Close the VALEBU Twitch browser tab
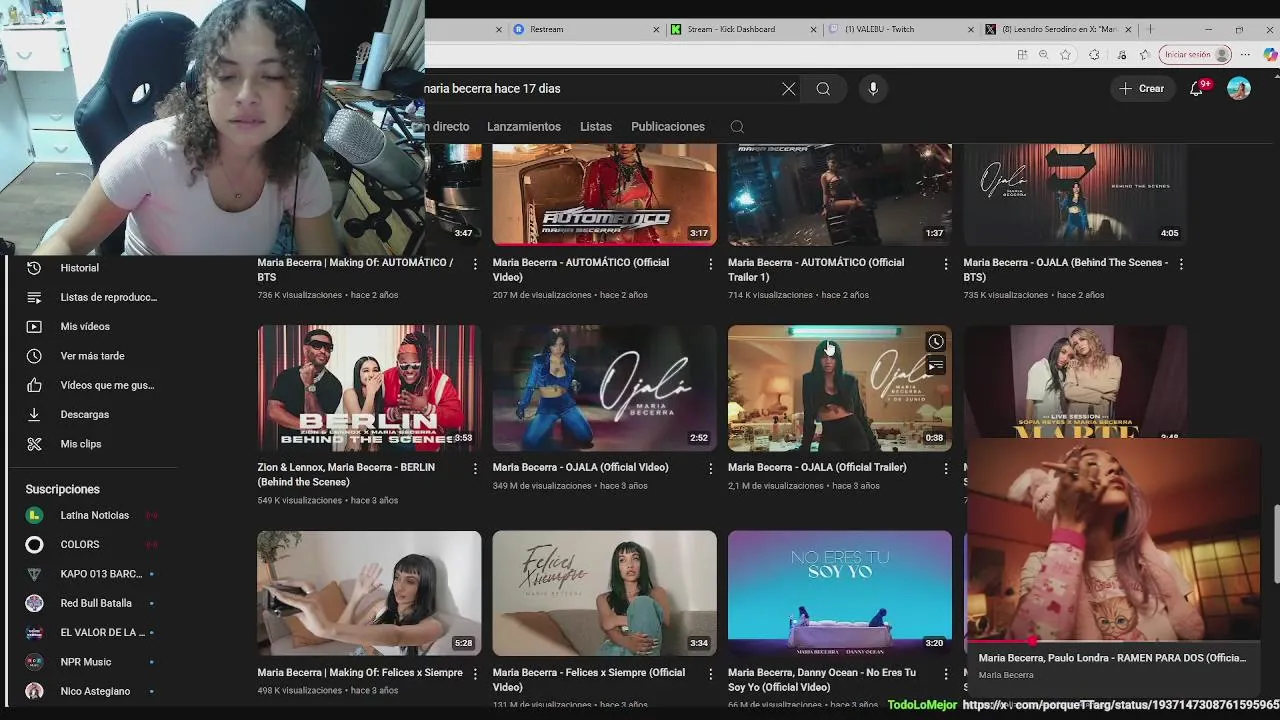 coord(971,29)
